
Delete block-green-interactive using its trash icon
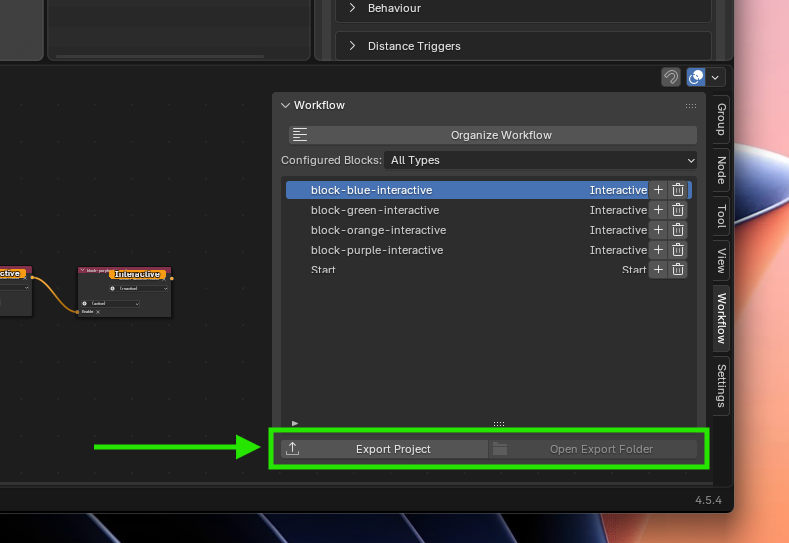point(678,210)
